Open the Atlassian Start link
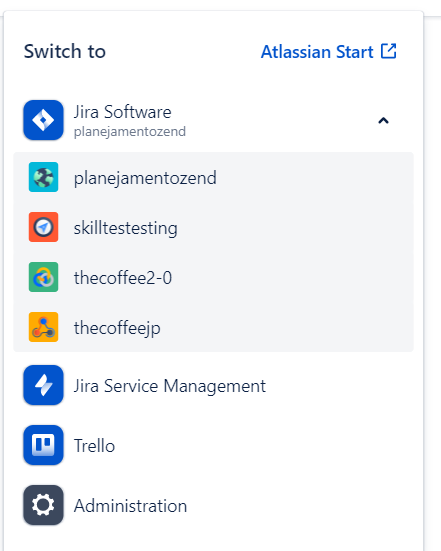The height and width of the screenshot is (551, 441). 329,52
